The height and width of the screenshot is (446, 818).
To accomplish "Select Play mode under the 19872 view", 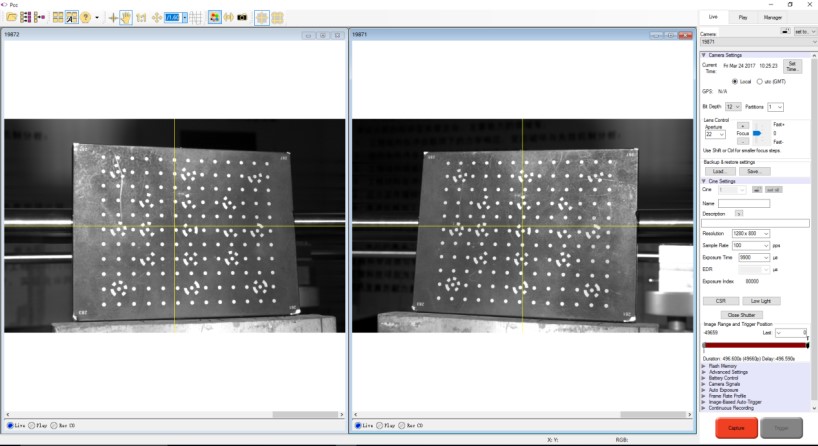I will tap(32, 426).
